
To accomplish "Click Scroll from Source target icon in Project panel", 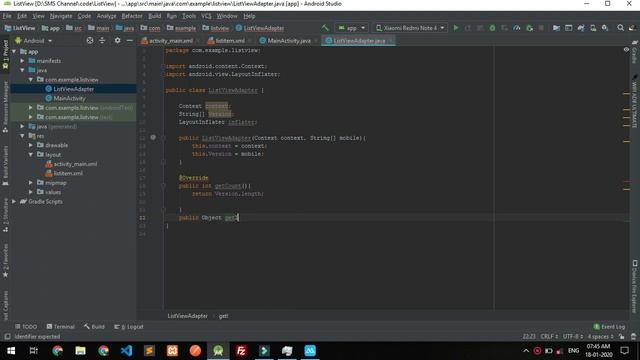I will pos(90,40).
